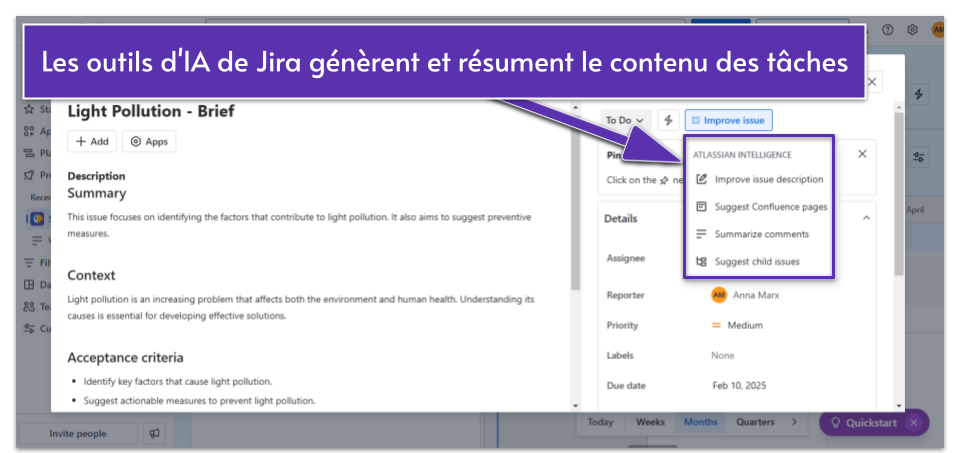Click the timeline next chevron after Quarters
This screenshot has width=960, height=453.
[795, 422]
